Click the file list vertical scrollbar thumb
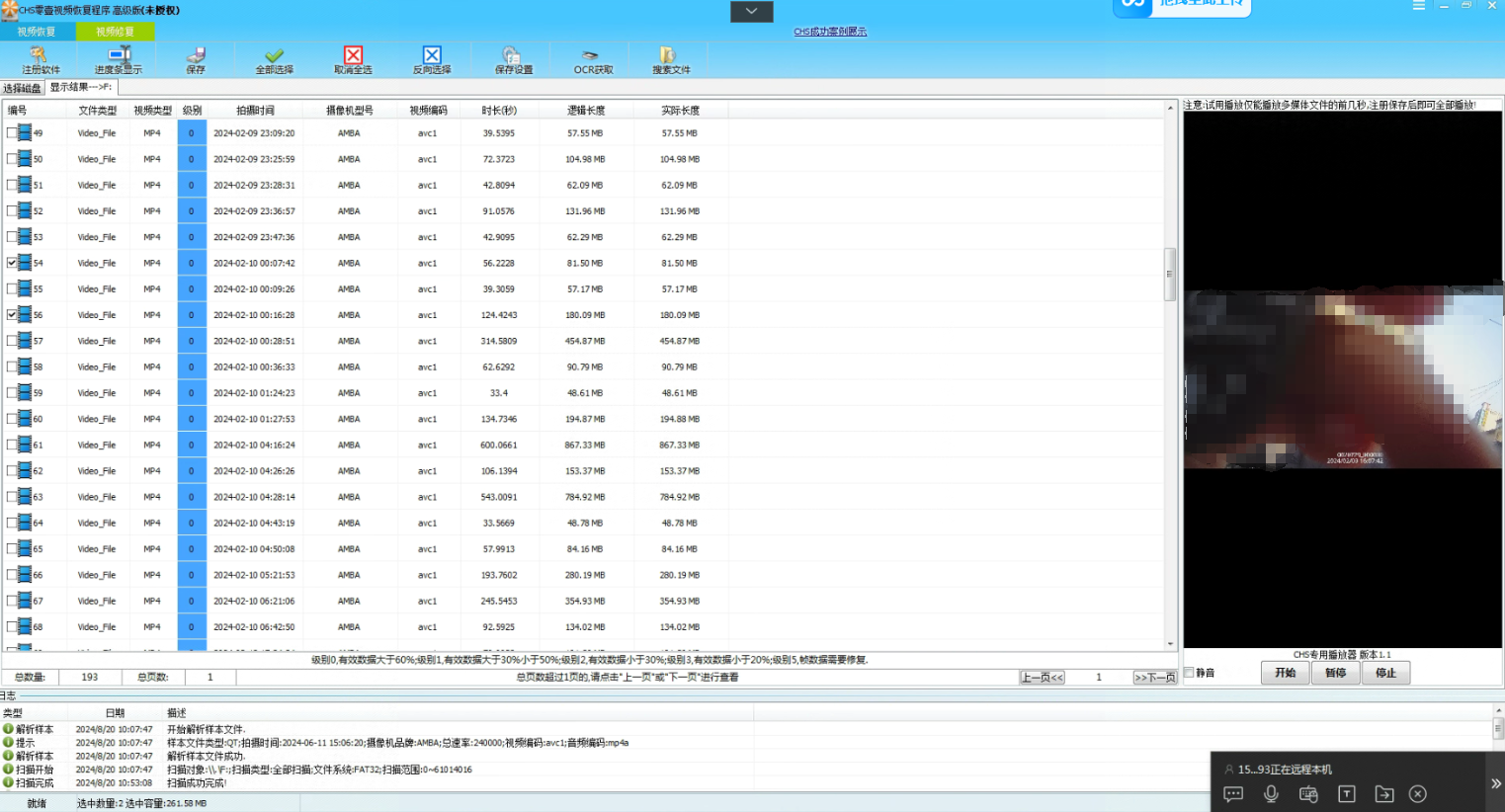1505x812 pixels. pyautogui.click(x=1169, y=274)
